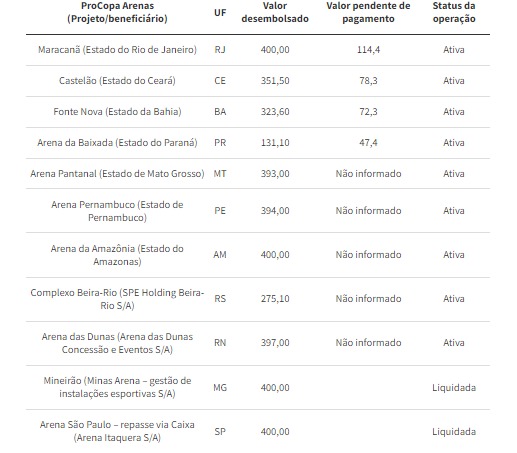Screen dimensions: 517x453
Task: Select the Arena da Amazônia project cell
Action: tap(117, 255)
